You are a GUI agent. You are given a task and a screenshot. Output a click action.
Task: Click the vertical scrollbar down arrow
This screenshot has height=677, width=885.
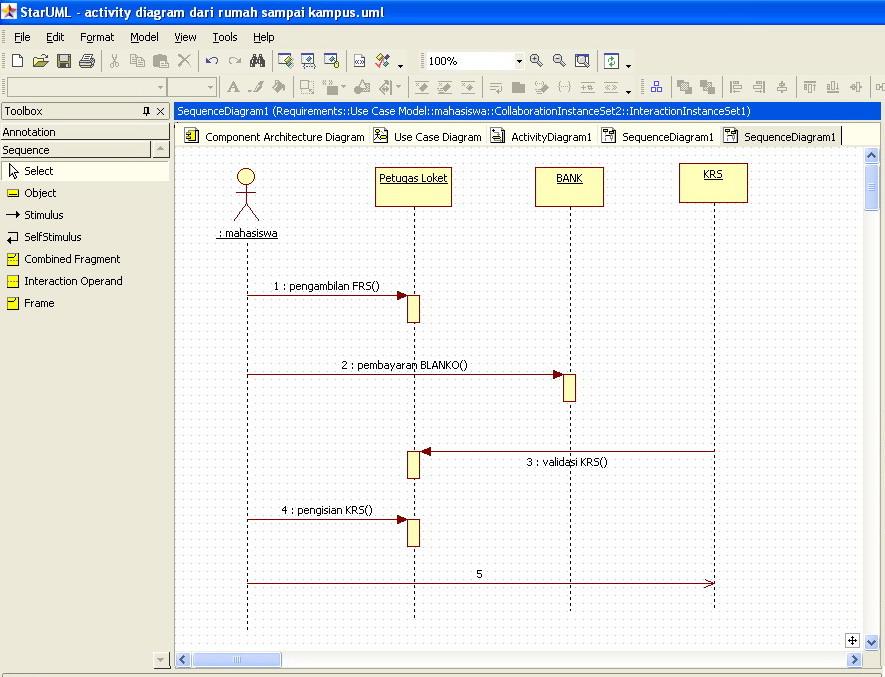(871, 642)
